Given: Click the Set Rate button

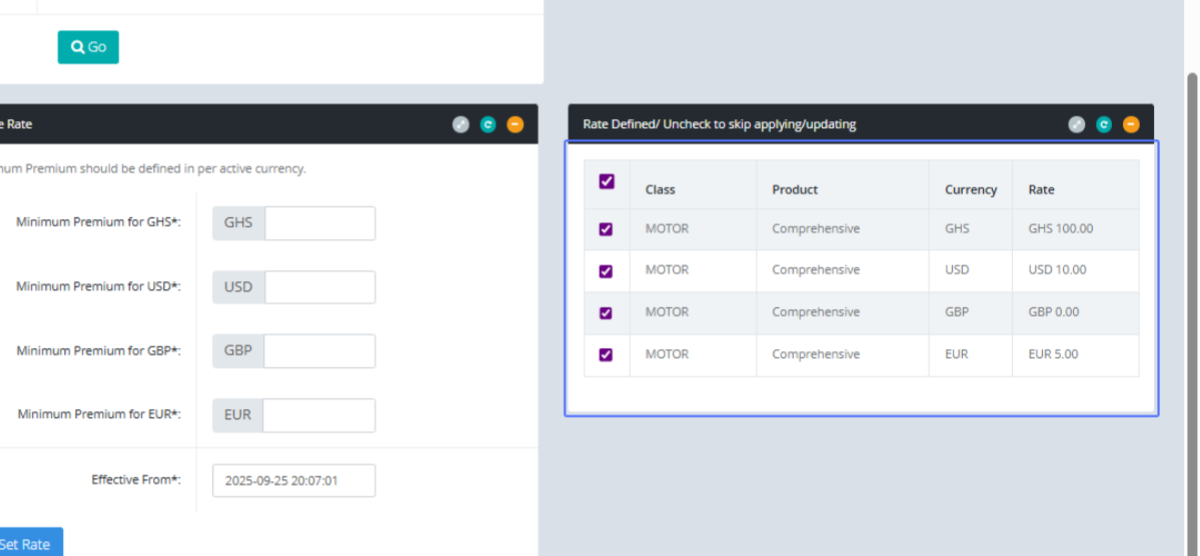Looking at the screenshot, I should [x=30, y=544].
